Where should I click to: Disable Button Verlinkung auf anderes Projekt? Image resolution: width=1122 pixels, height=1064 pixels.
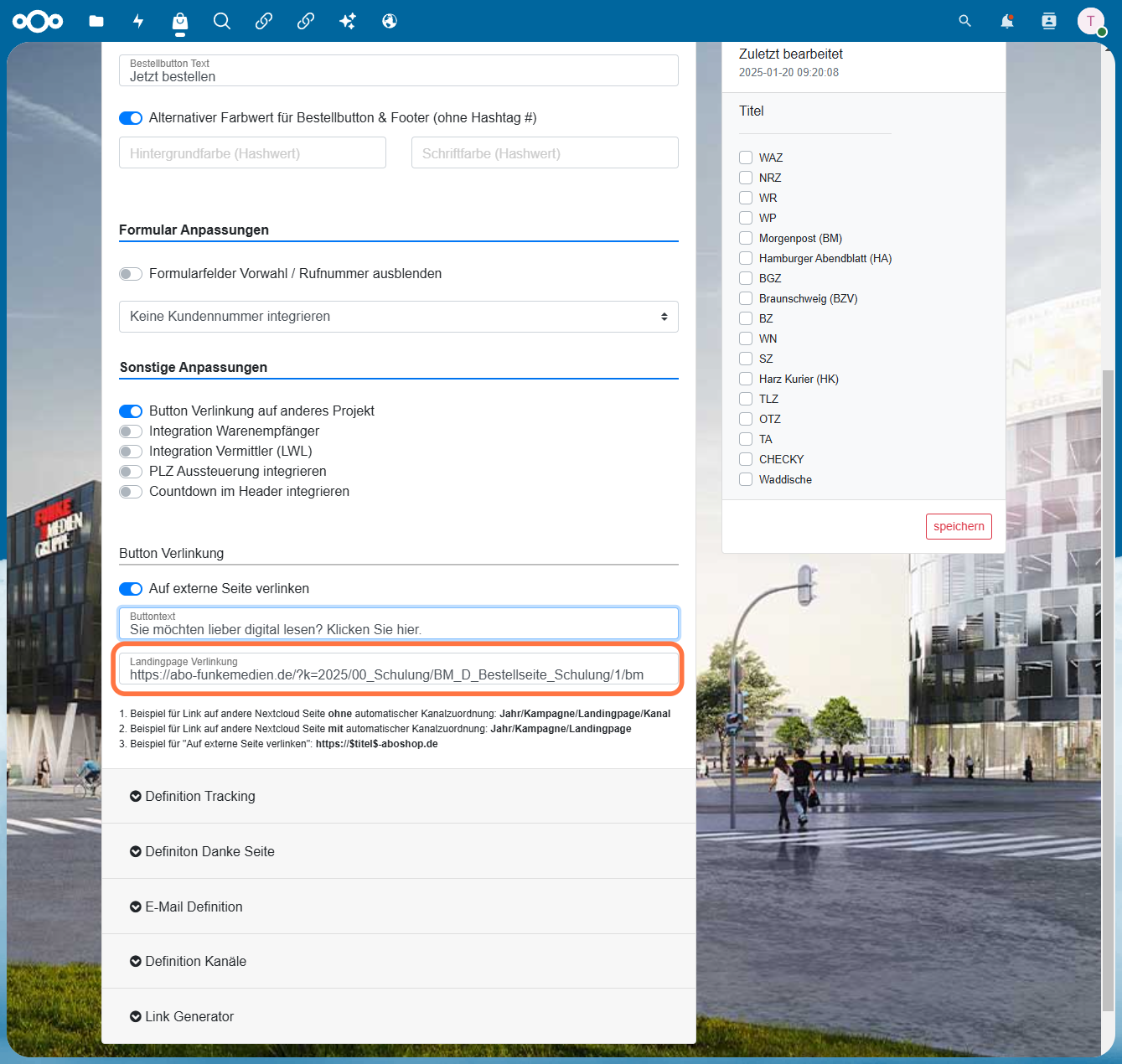[x=131, y=411]
